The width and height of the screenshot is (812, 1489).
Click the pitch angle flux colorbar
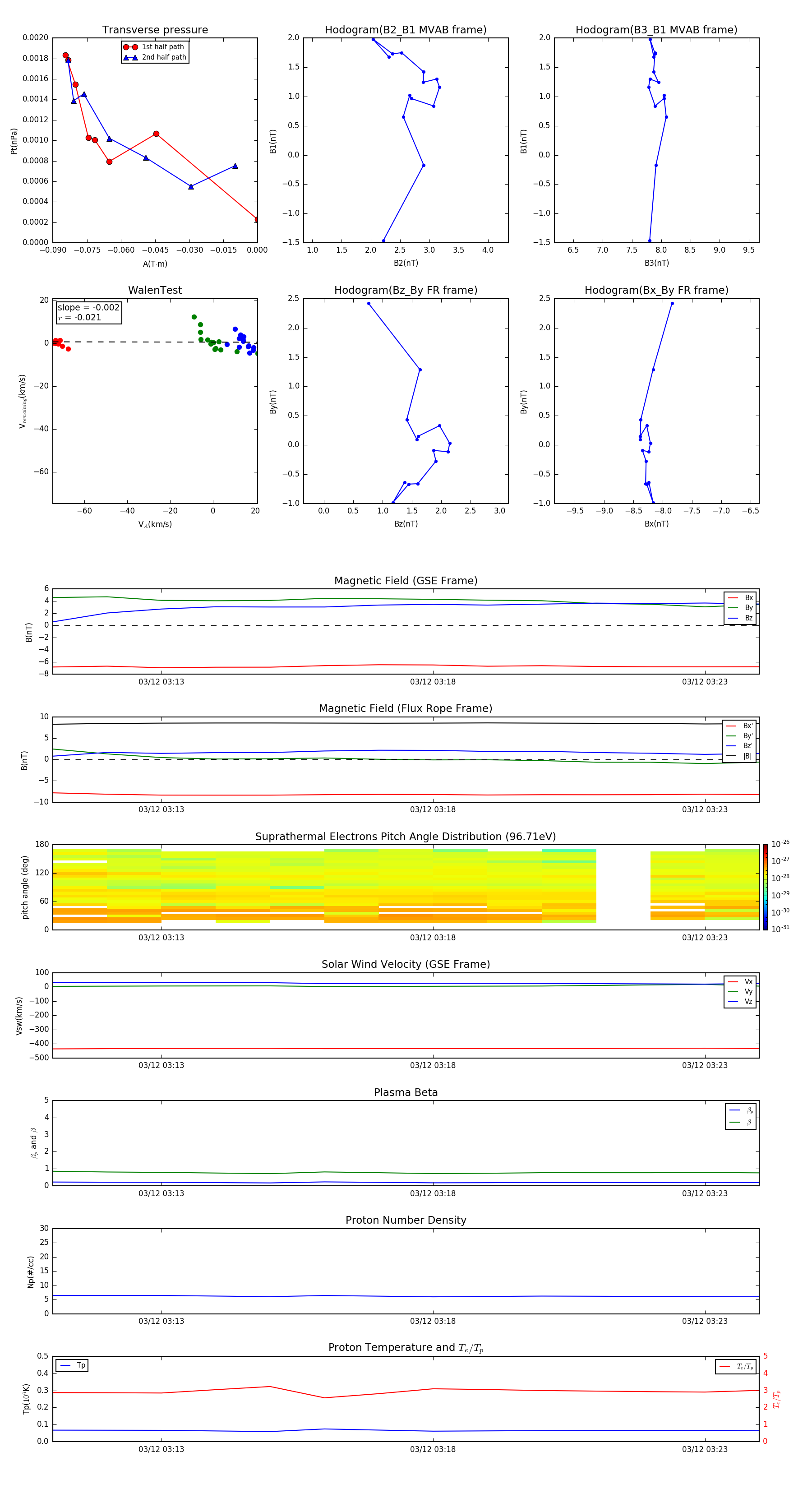765,887
